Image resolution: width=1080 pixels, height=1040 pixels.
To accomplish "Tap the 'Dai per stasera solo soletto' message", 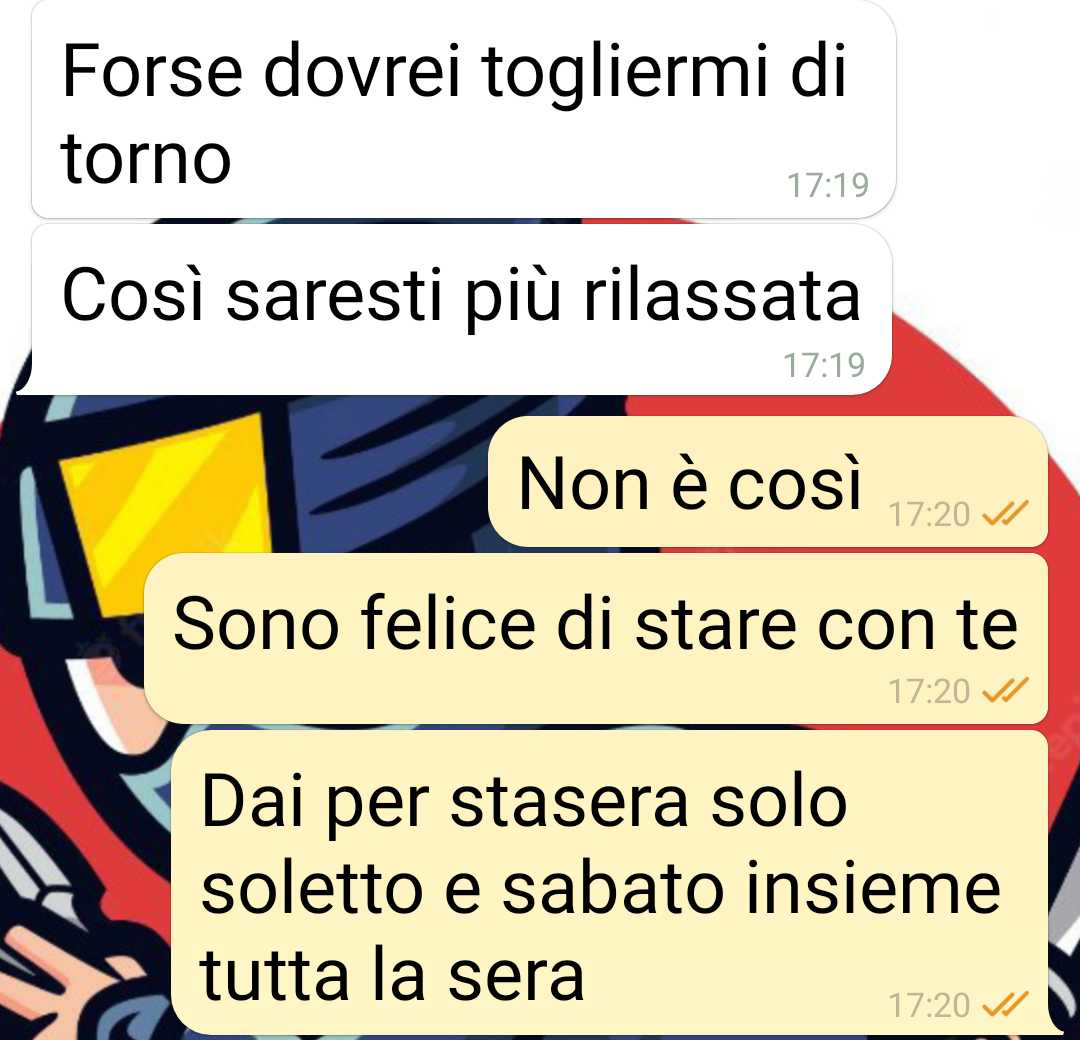I will pyautogui.click(x=610, y=882).
